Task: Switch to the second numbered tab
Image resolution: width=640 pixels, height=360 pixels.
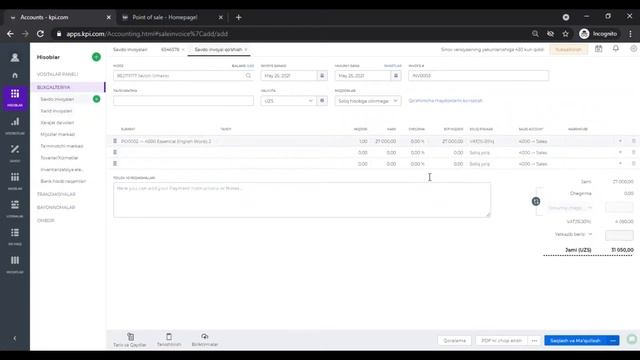Action: point(170,50)
